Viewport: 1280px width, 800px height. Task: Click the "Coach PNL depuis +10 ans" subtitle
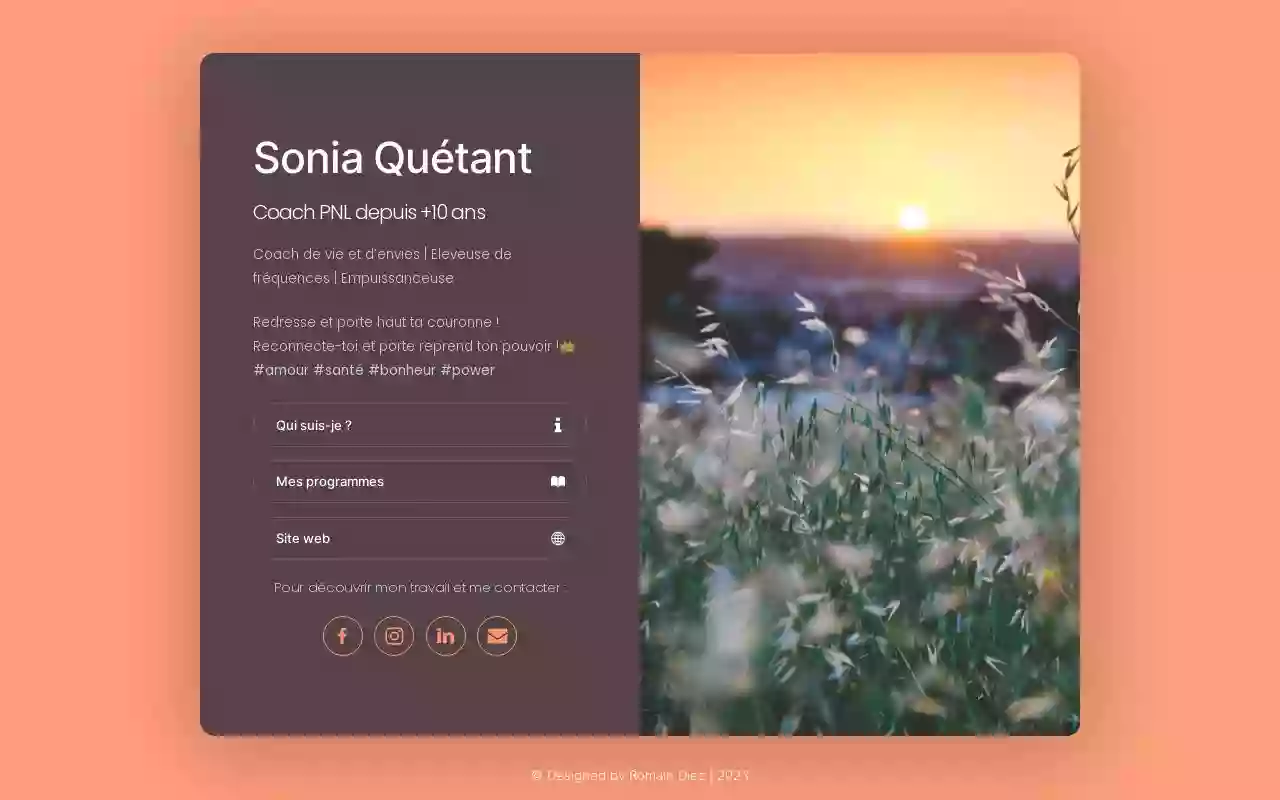point(369,212)
